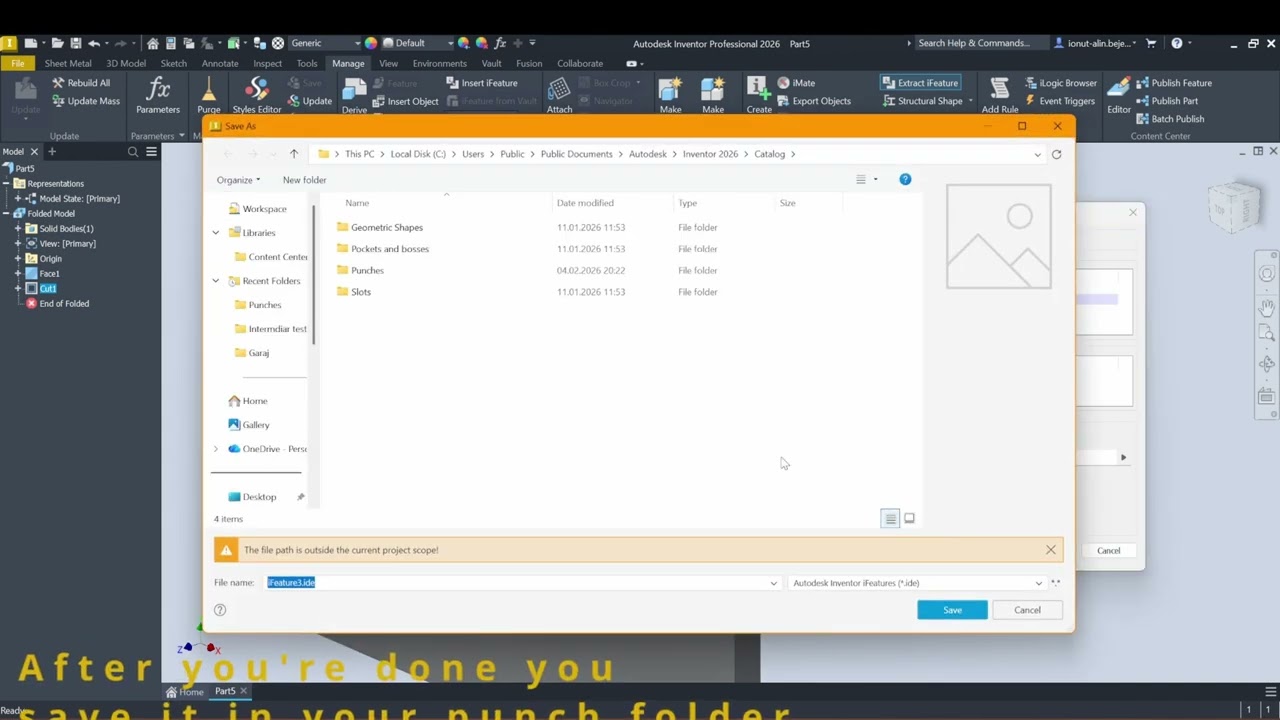
Task: Click the Derive tool
Action: click(x=354, y=96)
